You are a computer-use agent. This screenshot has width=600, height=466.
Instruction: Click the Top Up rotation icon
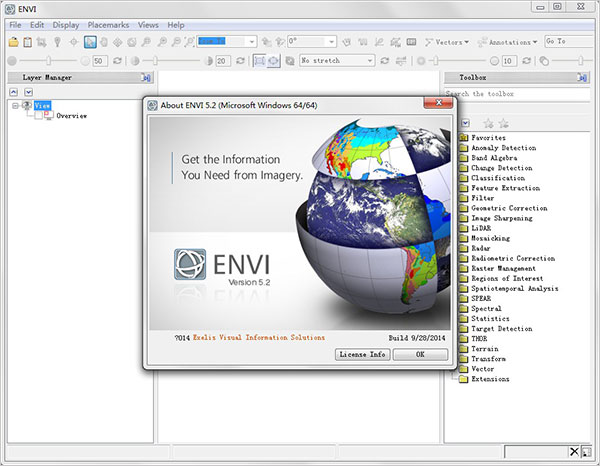pos(267,42)
